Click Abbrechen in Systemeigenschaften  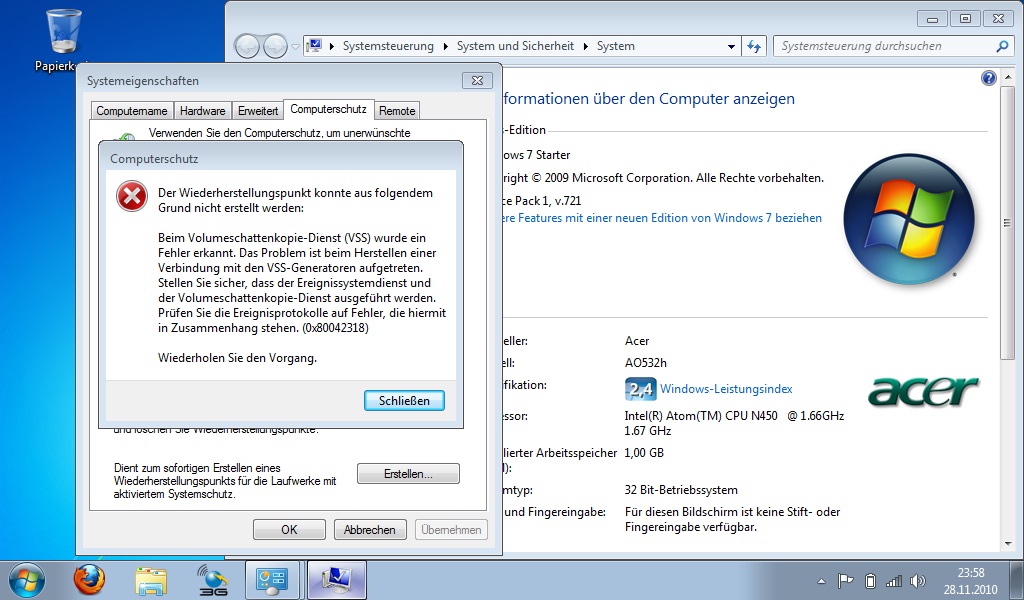(370, 529)
